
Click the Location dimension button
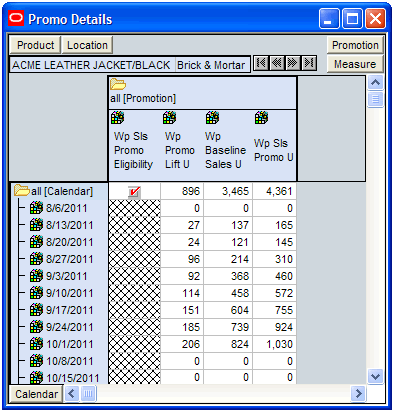tap(87, 45)
